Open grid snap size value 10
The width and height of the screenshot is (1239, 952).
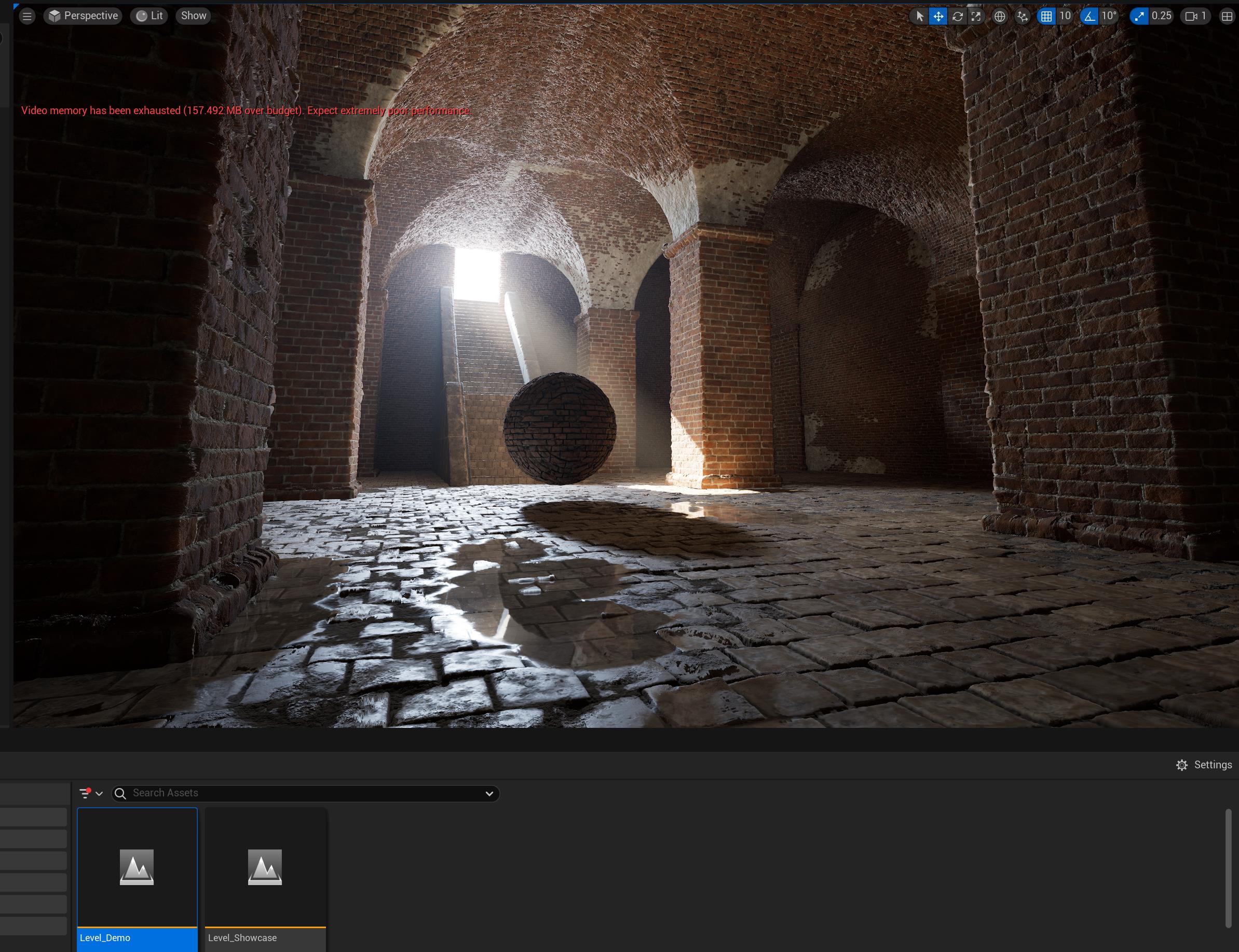pos(1065,17)
